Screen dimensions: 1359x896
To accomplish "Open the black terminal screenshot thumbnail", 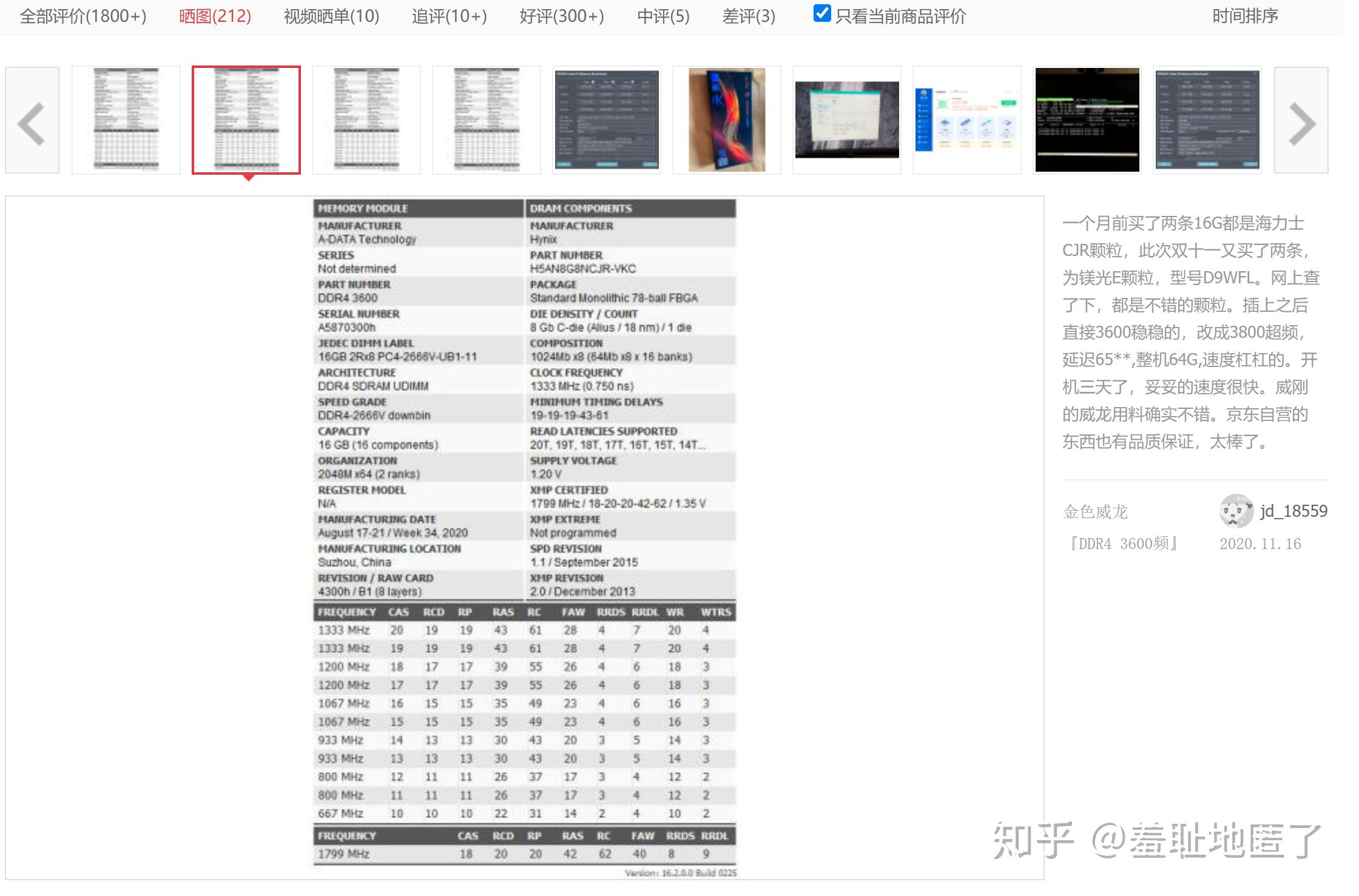I will coord(1087,120).
